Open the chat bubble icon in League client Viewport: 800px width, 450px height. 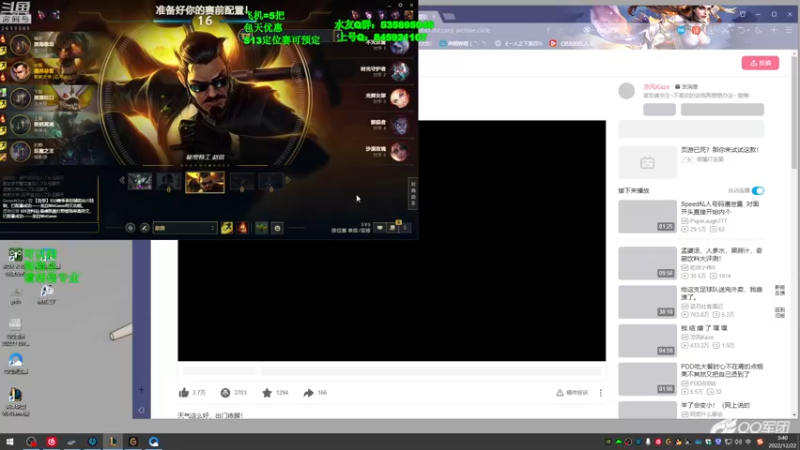coord(380,228)
